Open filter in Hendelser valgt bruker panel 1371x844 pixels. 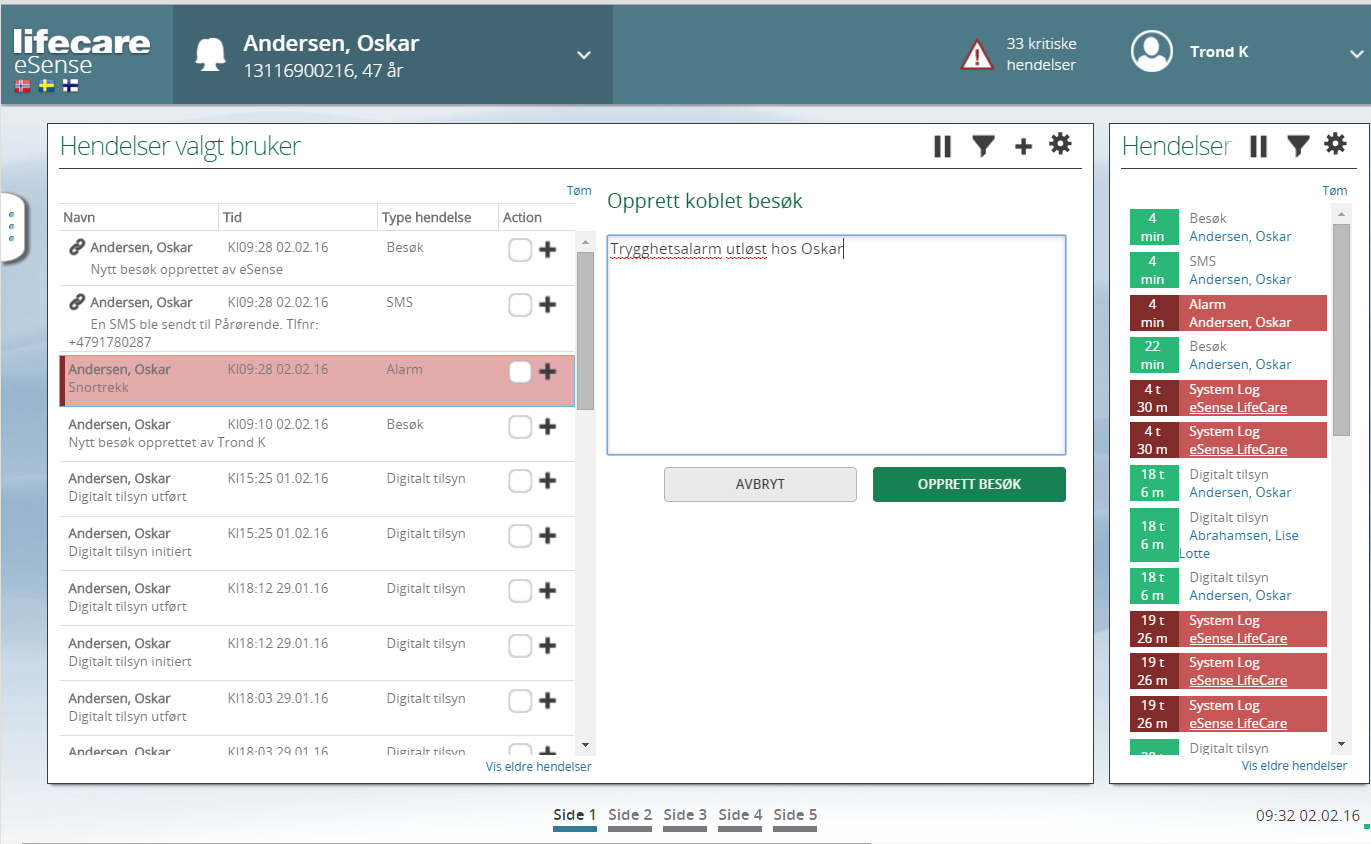[x=984, y=146]
